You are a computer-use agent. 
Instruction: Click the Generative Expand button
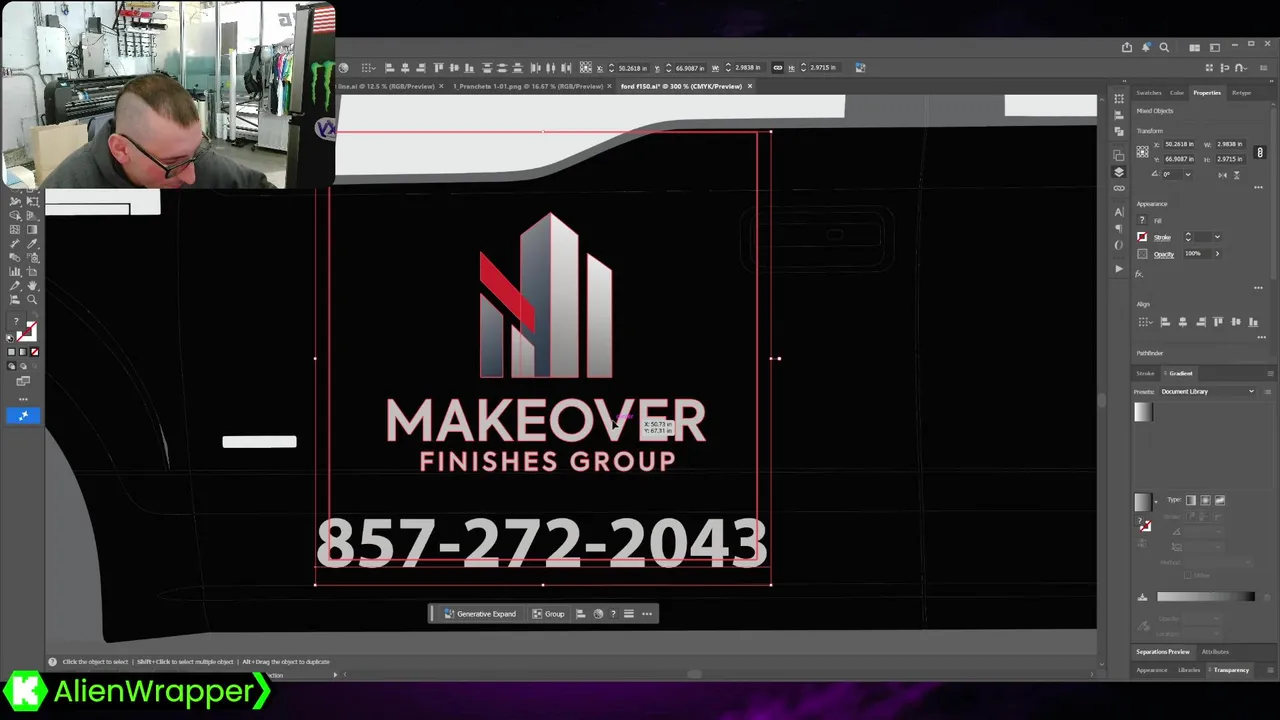480,614
